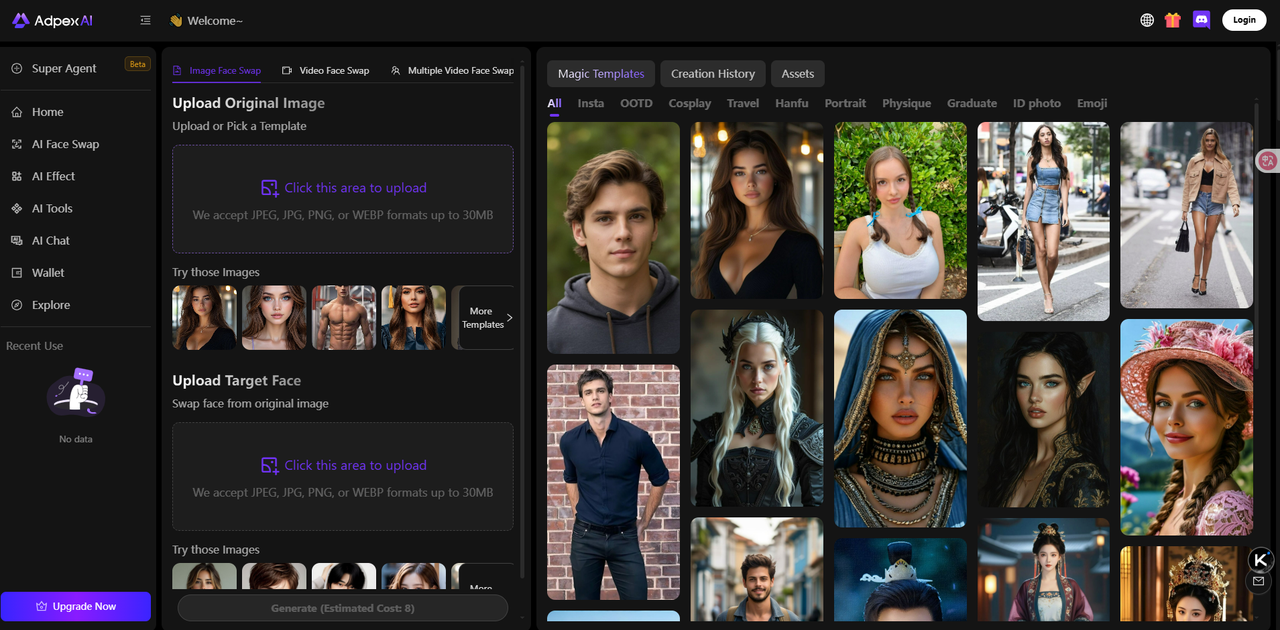Select the Hanfu template category

(792, 103)
